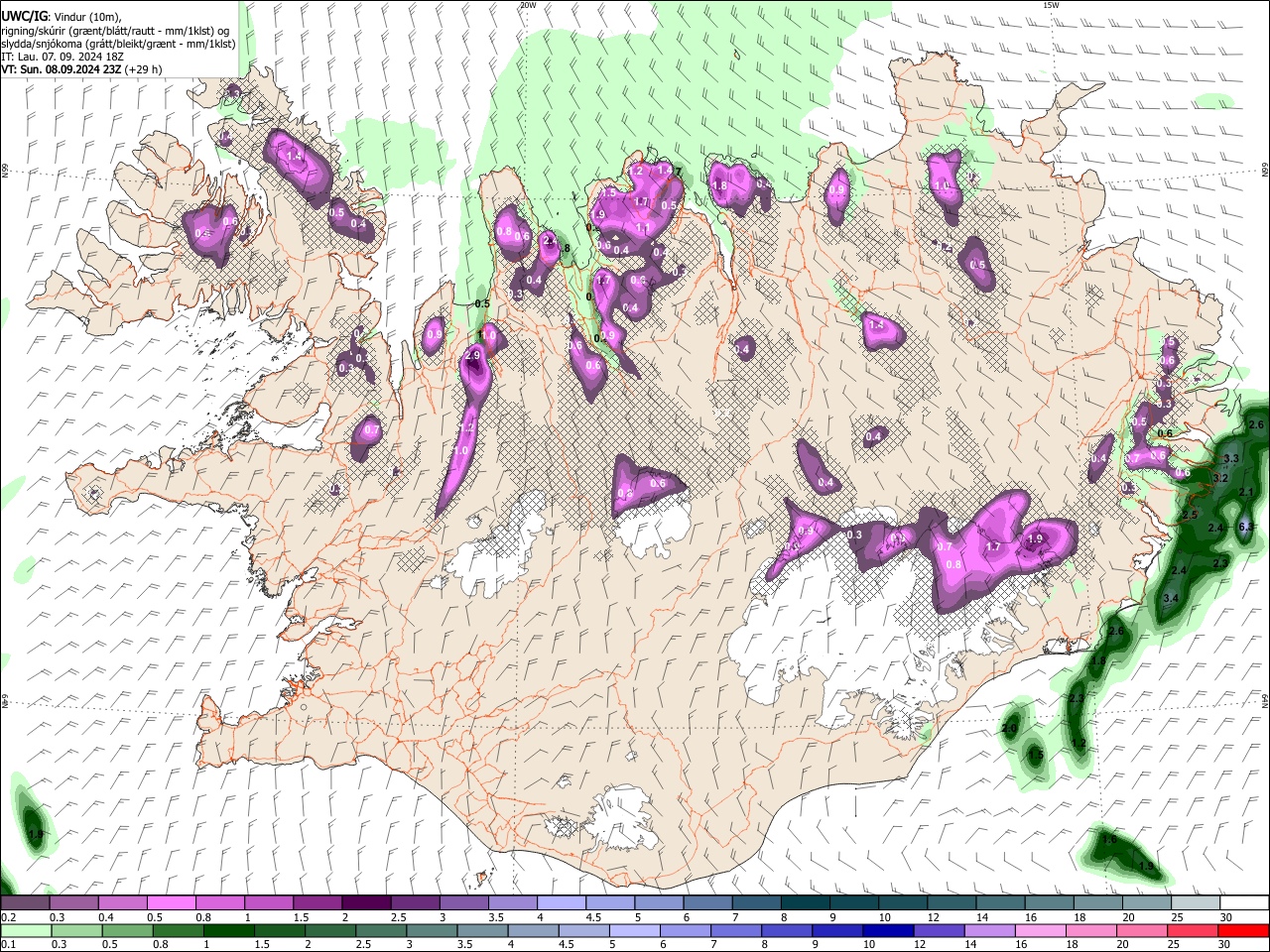Pick the final bright red swatch after 30
This screenshot has height=952, width=1270.
[x=1244, y=930]
